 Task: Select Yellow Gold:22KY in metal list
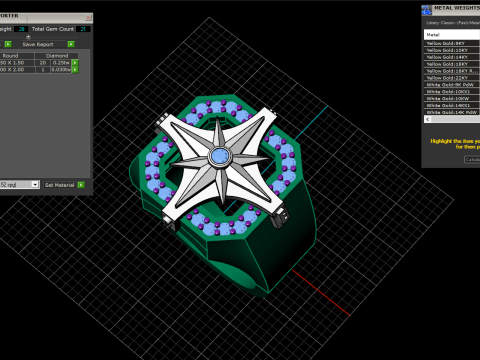pyautogui.click(x=452, y=78)
